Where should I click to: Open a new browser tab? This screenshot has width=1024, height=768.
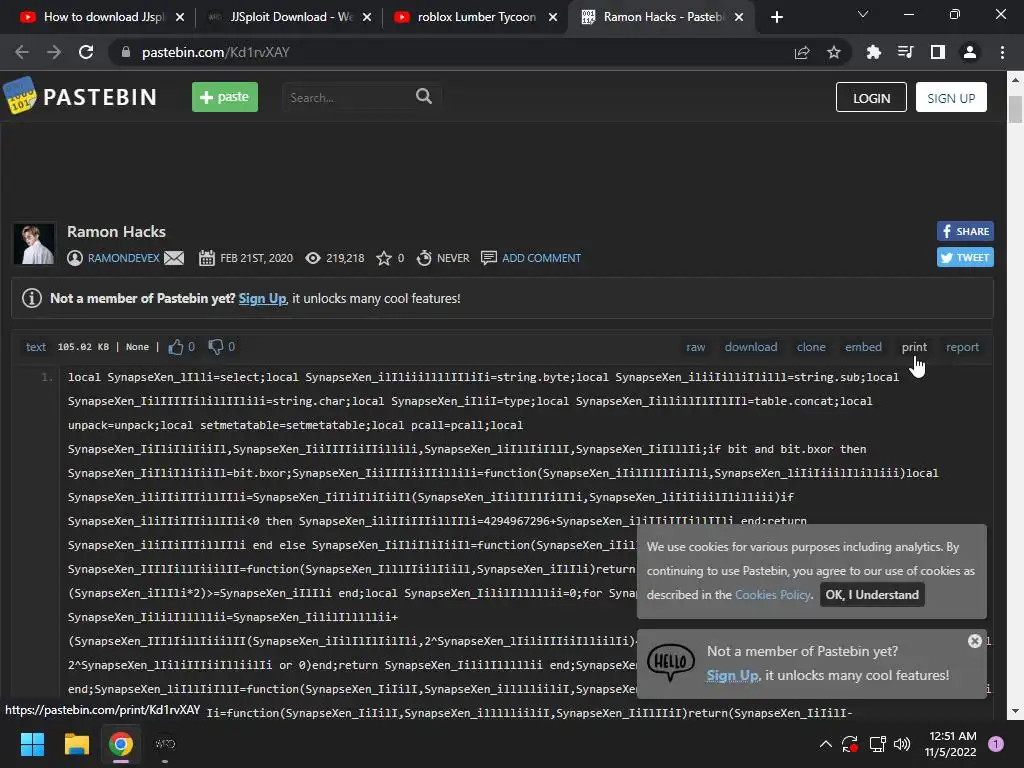(776, 17)
